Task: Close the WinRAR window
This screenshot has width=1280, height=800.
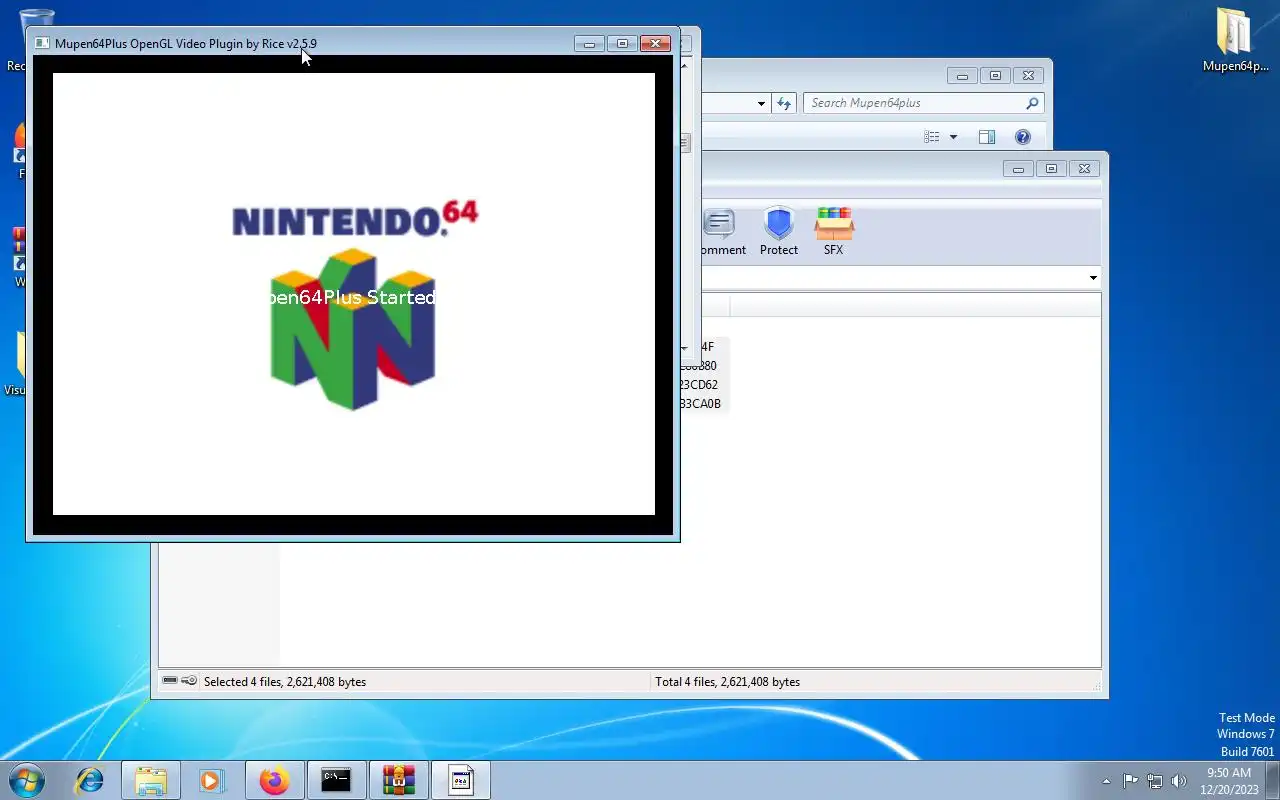Action: click(1084, 169)
